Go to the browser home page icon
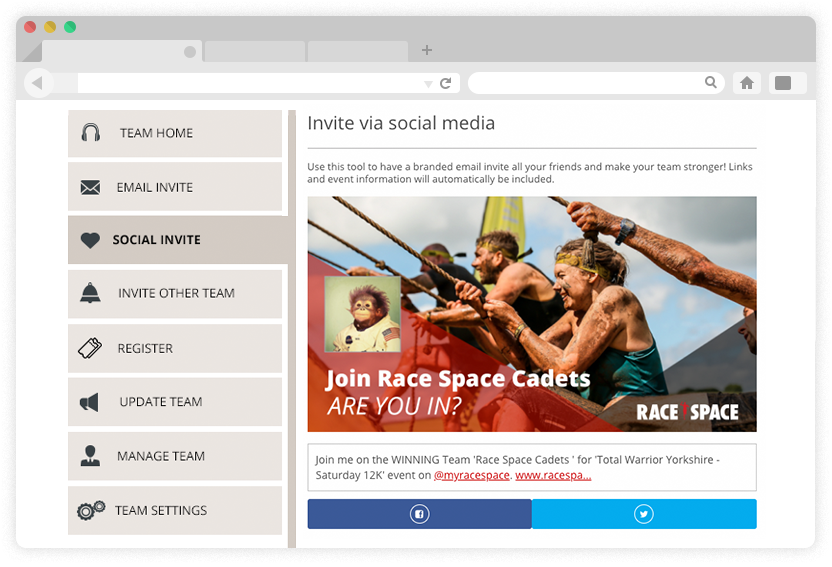The width and height of the screenshot is (832, 567). click(x=747, y=83)
